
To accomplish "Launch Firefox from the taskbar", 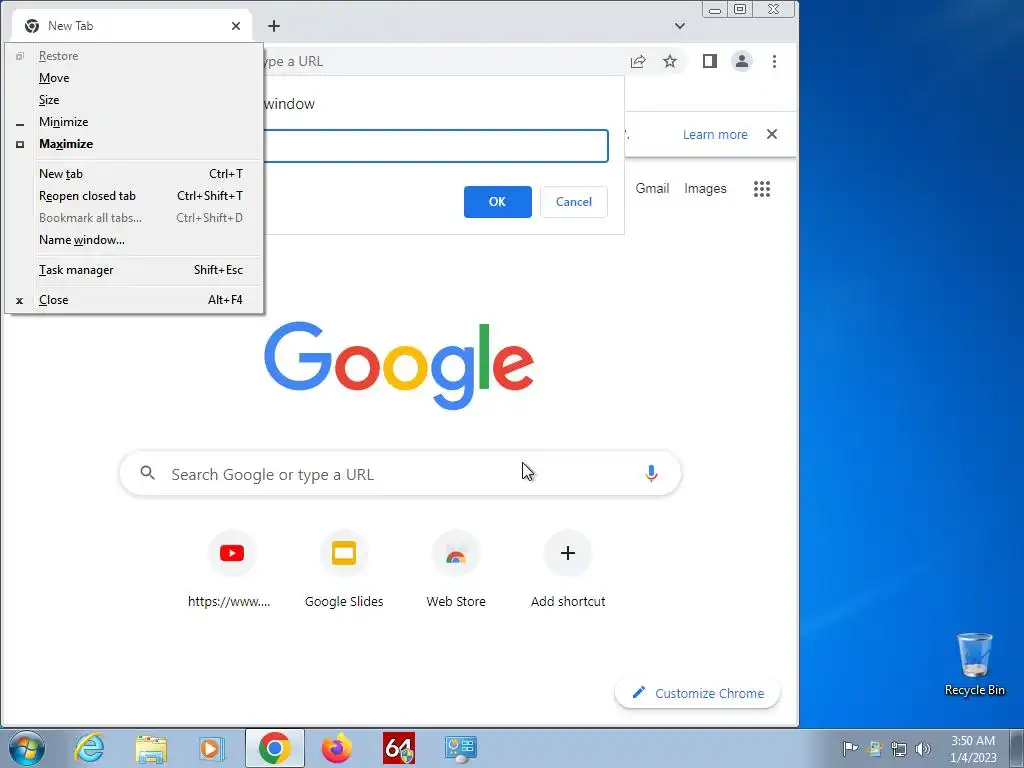I will tap(337, 748).
